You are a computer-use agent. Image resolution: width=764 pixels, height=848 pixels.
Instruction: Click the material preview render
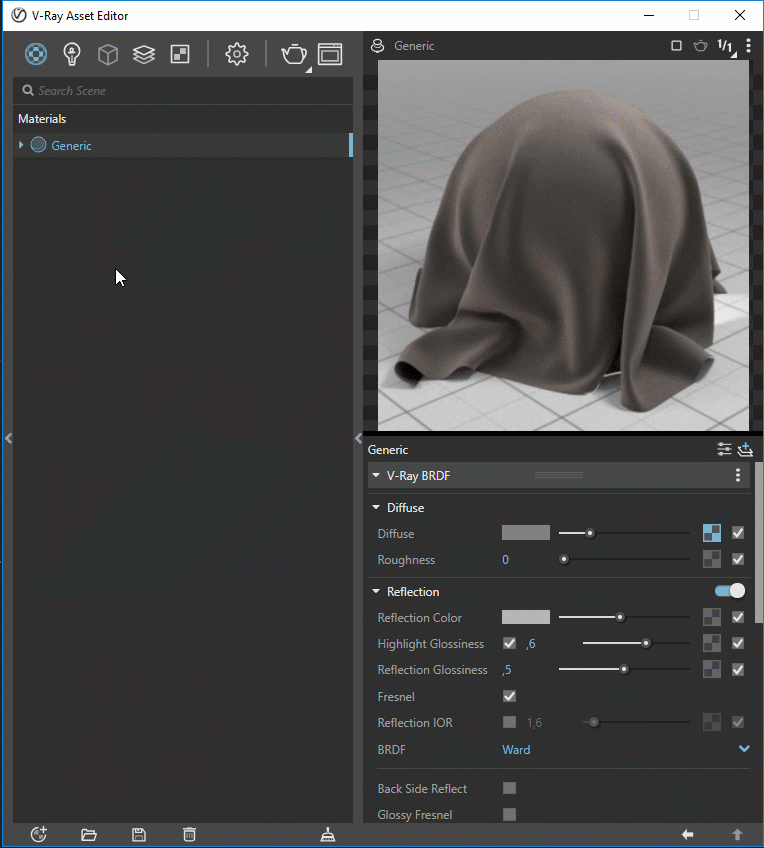click(563, 245)
